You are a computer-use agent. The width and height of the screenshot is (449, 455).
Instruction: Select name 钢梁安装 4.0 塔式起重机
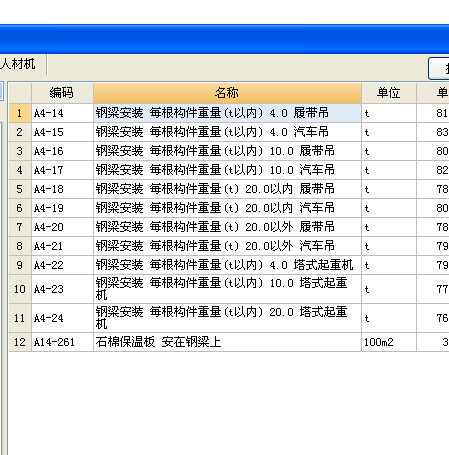click(227, 265)
